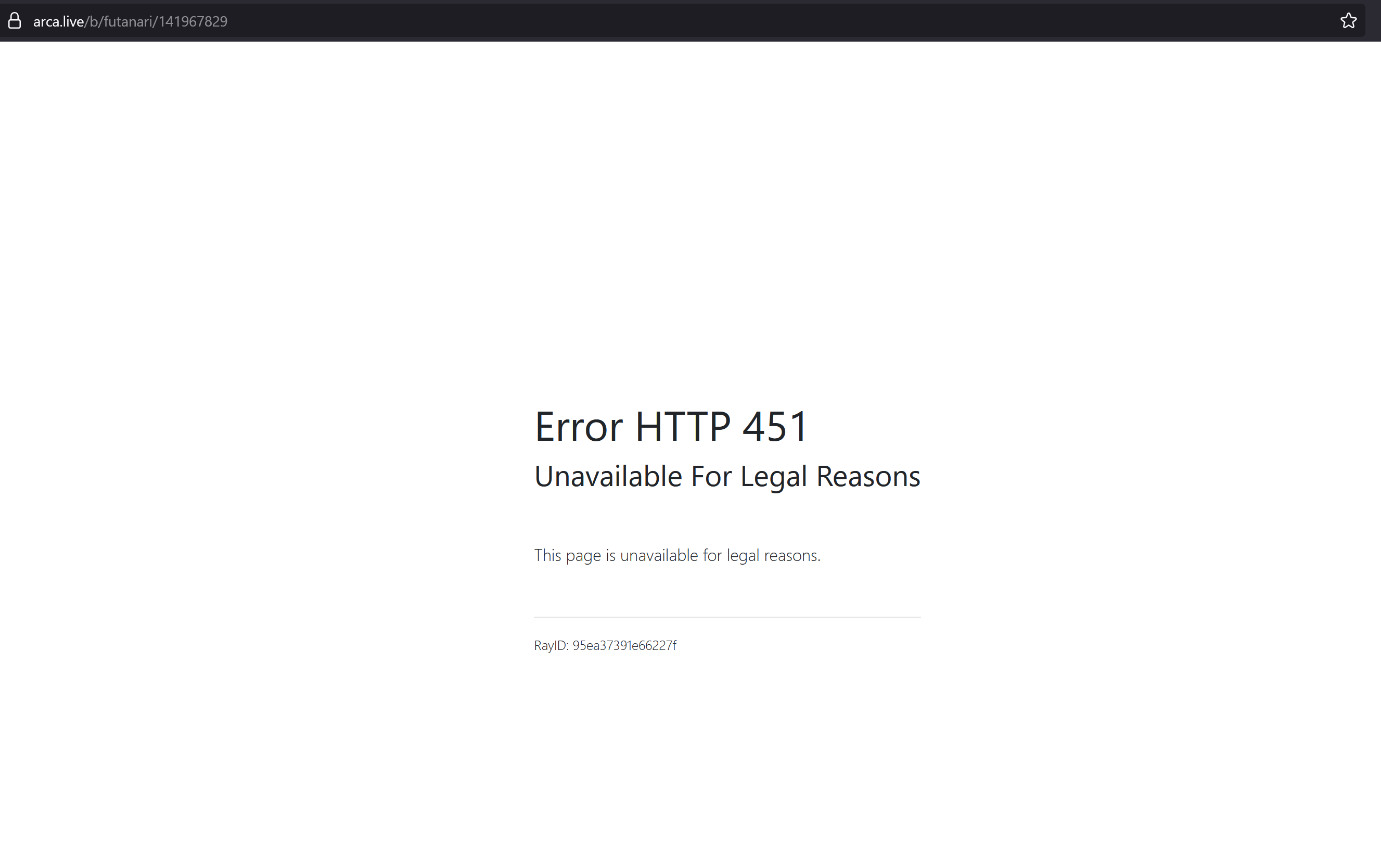Click the 'Error HTTP 451' heading

[x=671, y=426]
